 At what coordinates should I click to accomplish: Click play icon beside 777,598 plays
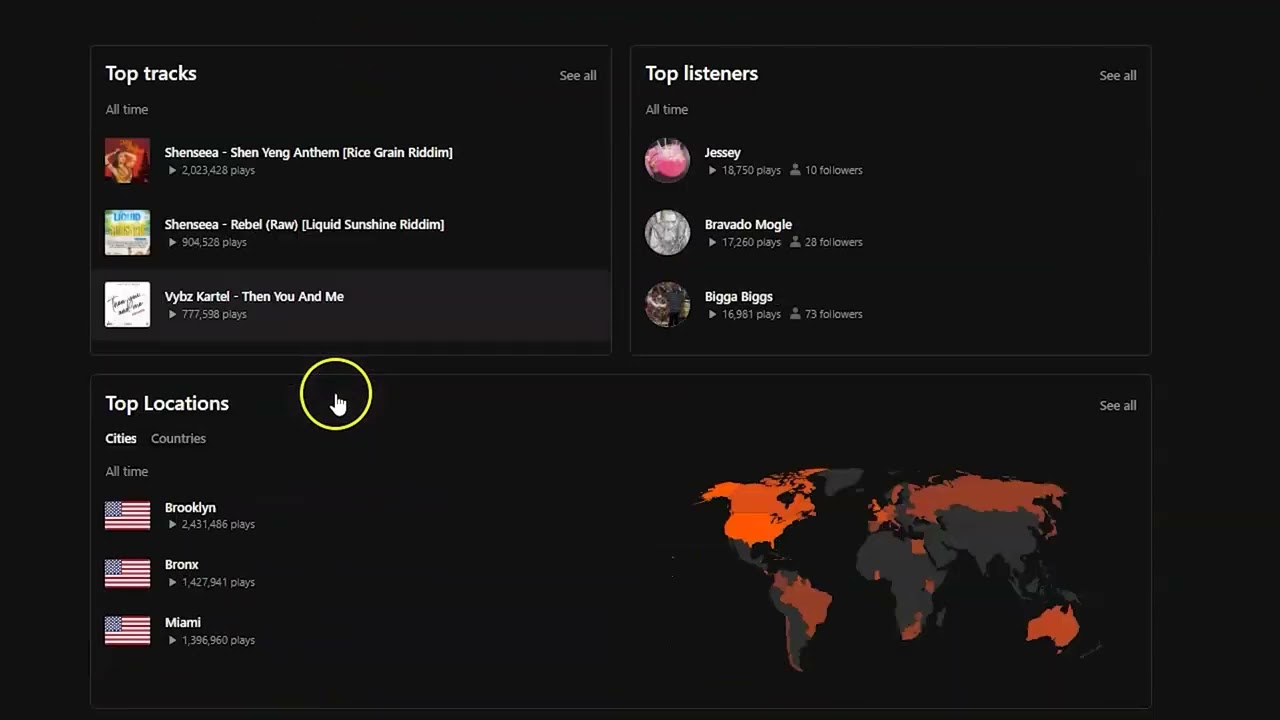point(172,315)
